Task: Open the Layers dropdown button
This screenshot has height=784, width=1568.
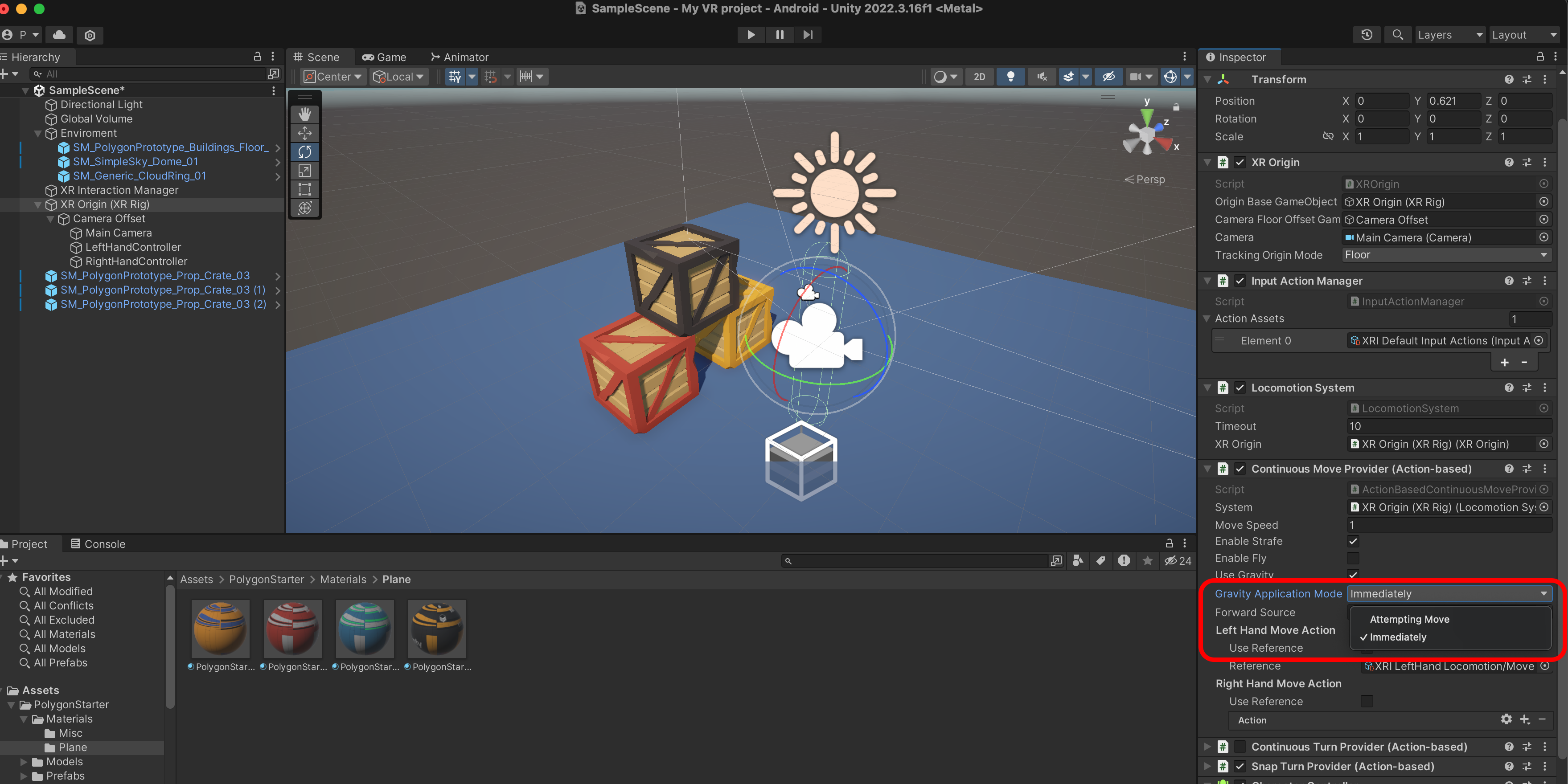Action: 1449,35
